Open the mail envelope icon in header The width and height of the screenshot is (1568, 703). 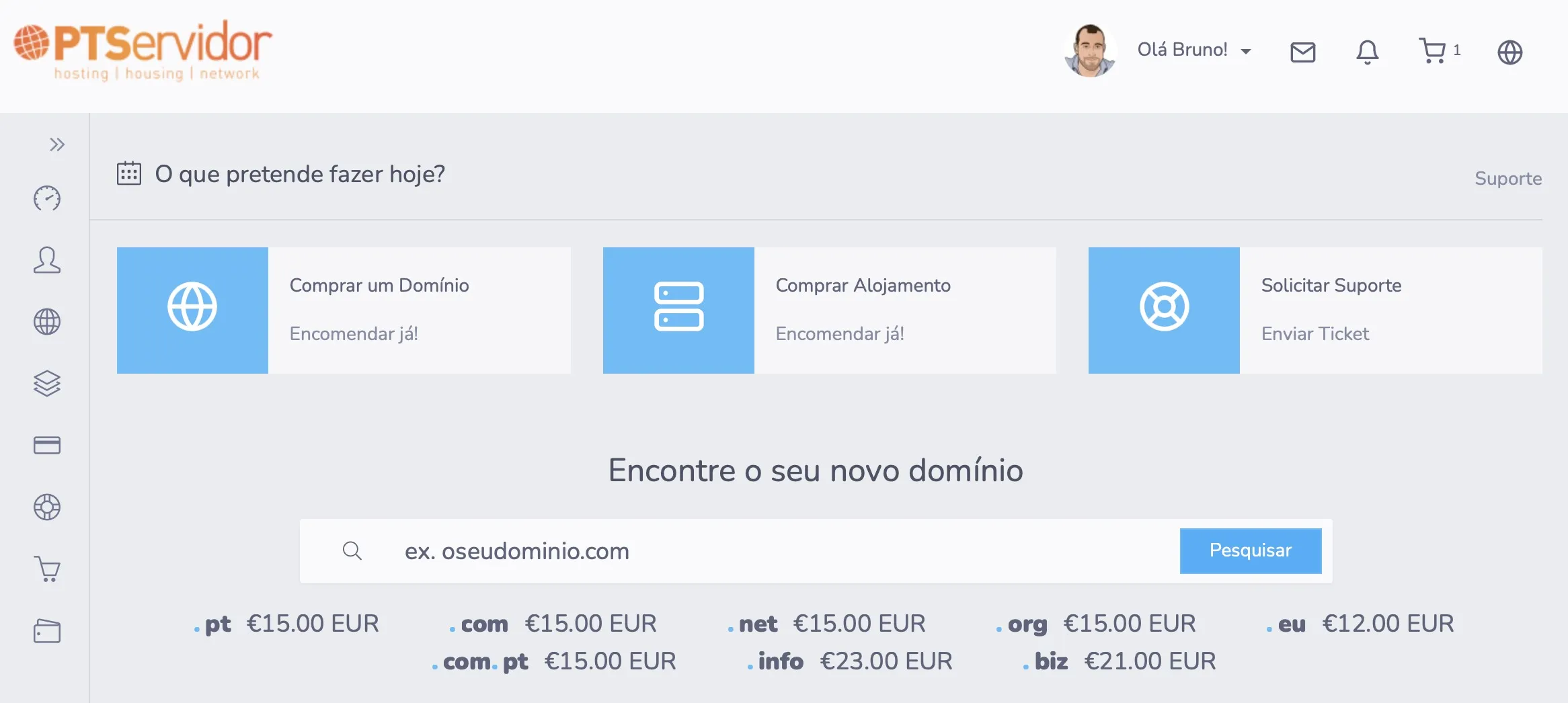pos(1303,52)
